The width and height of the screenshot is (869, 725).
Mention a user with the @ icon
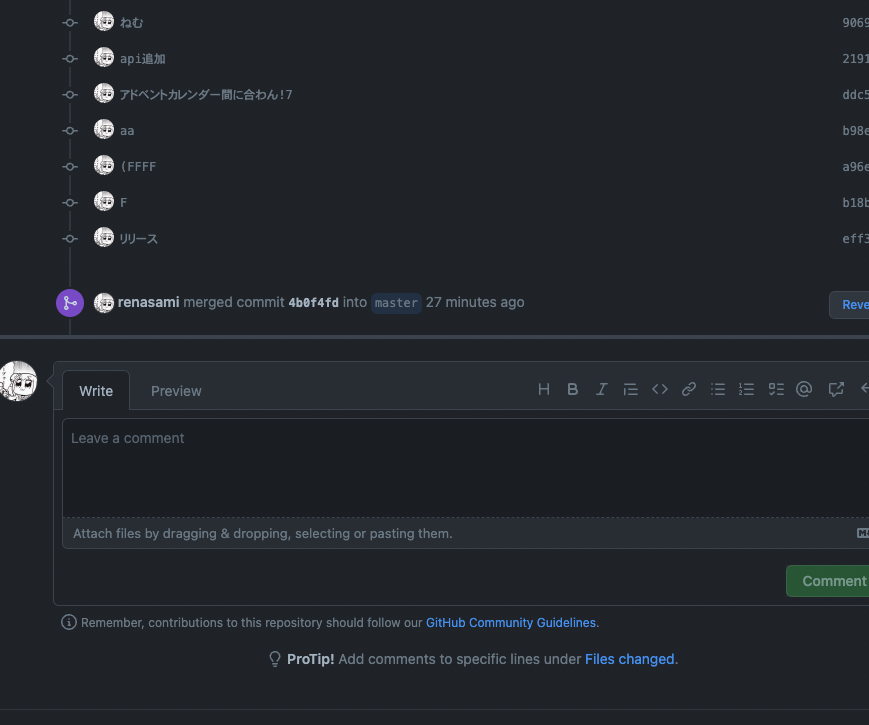click(804, 389)
